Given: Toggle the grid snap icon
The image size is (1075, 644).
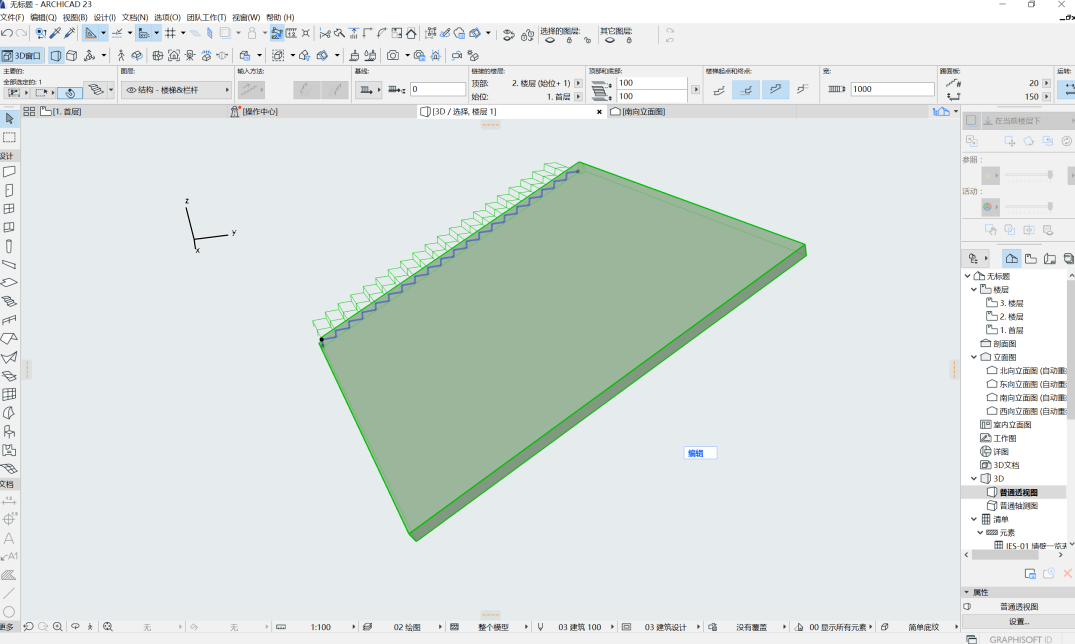Looking at the screenshot, I should pyautogui.click(x=171, y=33).
